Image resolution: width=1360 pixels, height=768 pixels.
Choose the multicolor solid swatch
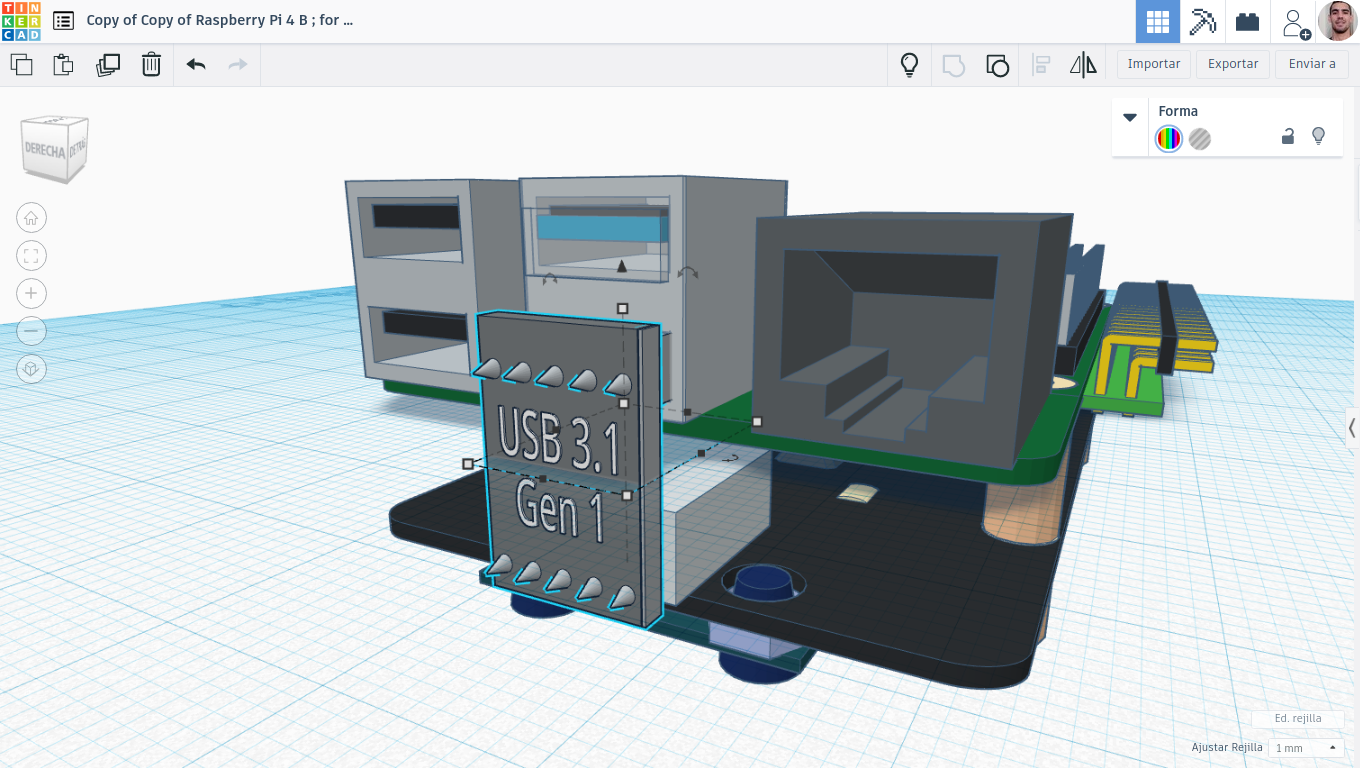pyautogui.click(x=1169, y=139)
